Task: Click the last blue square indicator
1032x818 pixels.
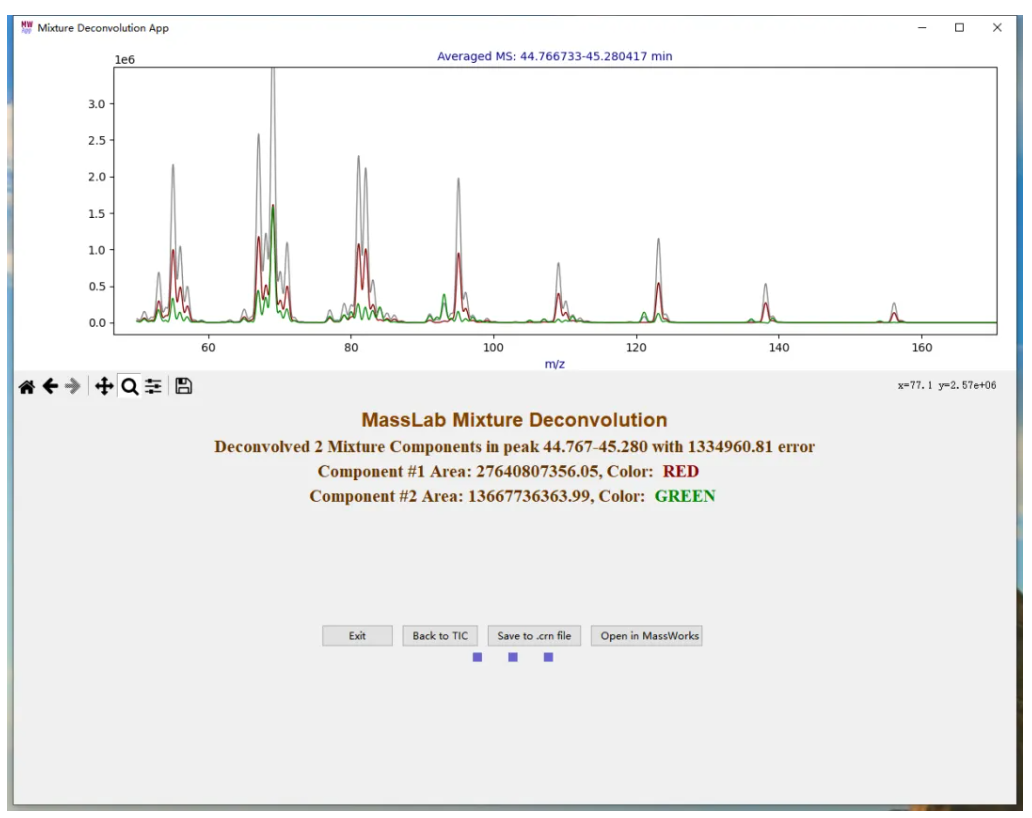Action: (x=548, y=657)
